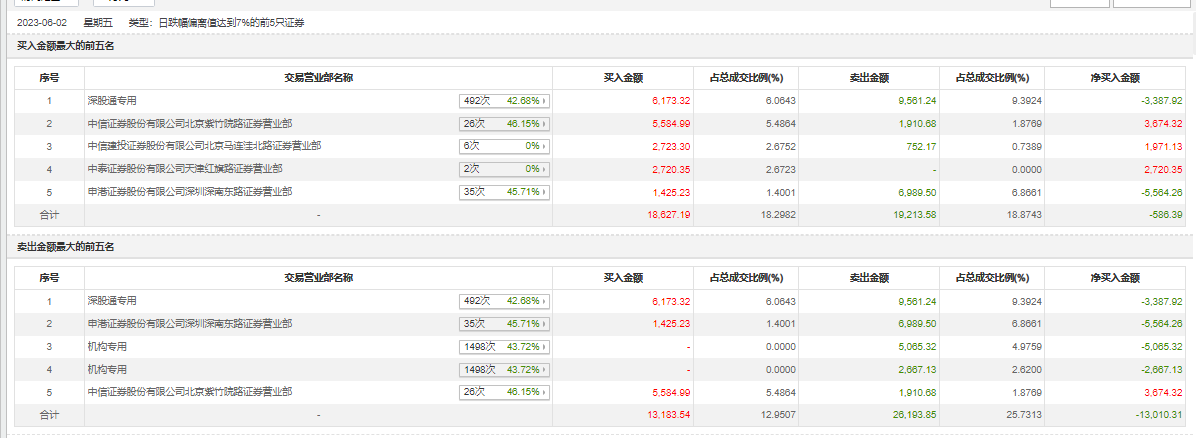Expand 1498次 stats for fourth-ranked 机构专用 seller

(506, 369)
